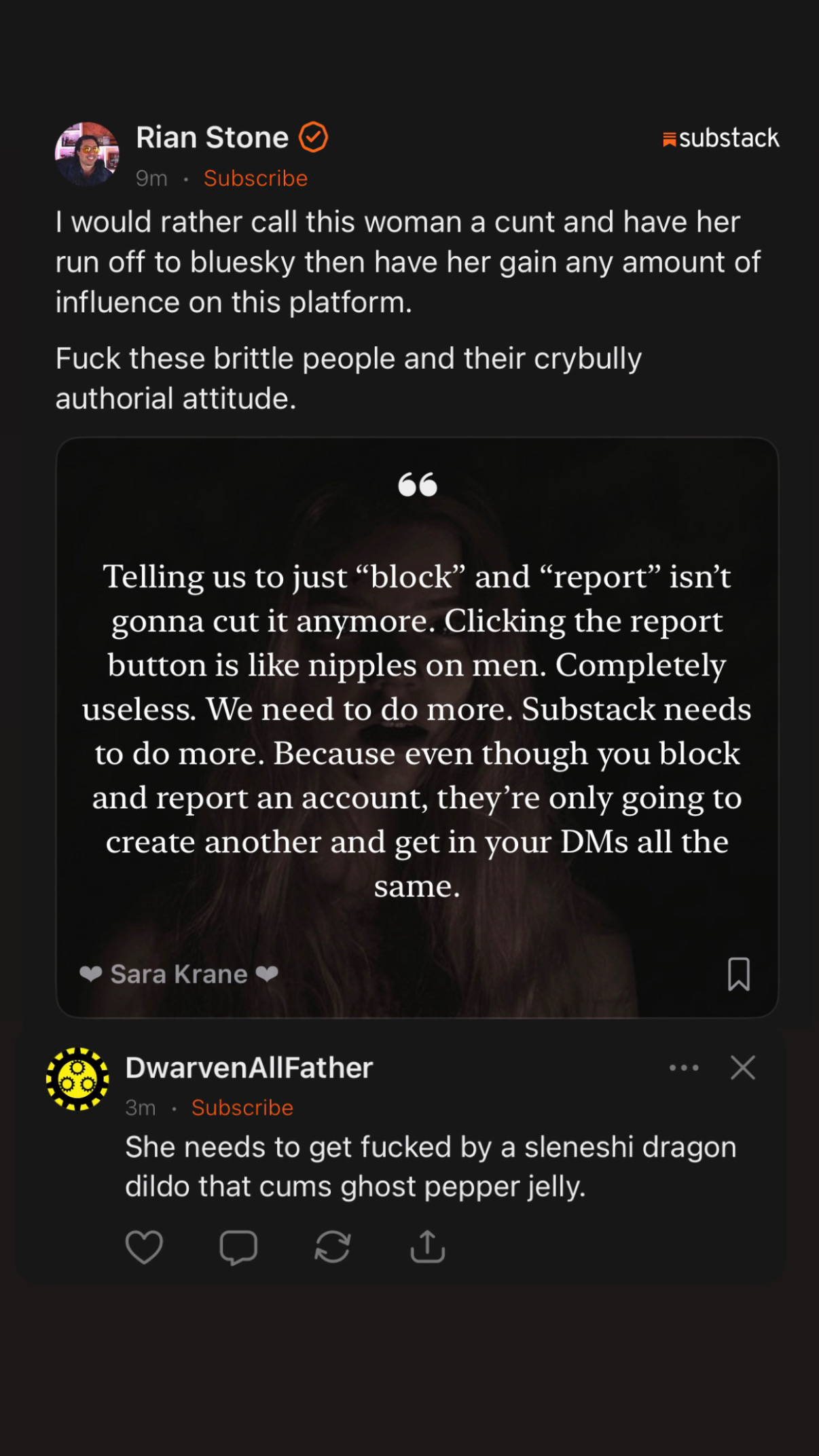Tap the 3m timestamp on the comment
The height and width of the screenshot is (1456, 819).
141,1108
